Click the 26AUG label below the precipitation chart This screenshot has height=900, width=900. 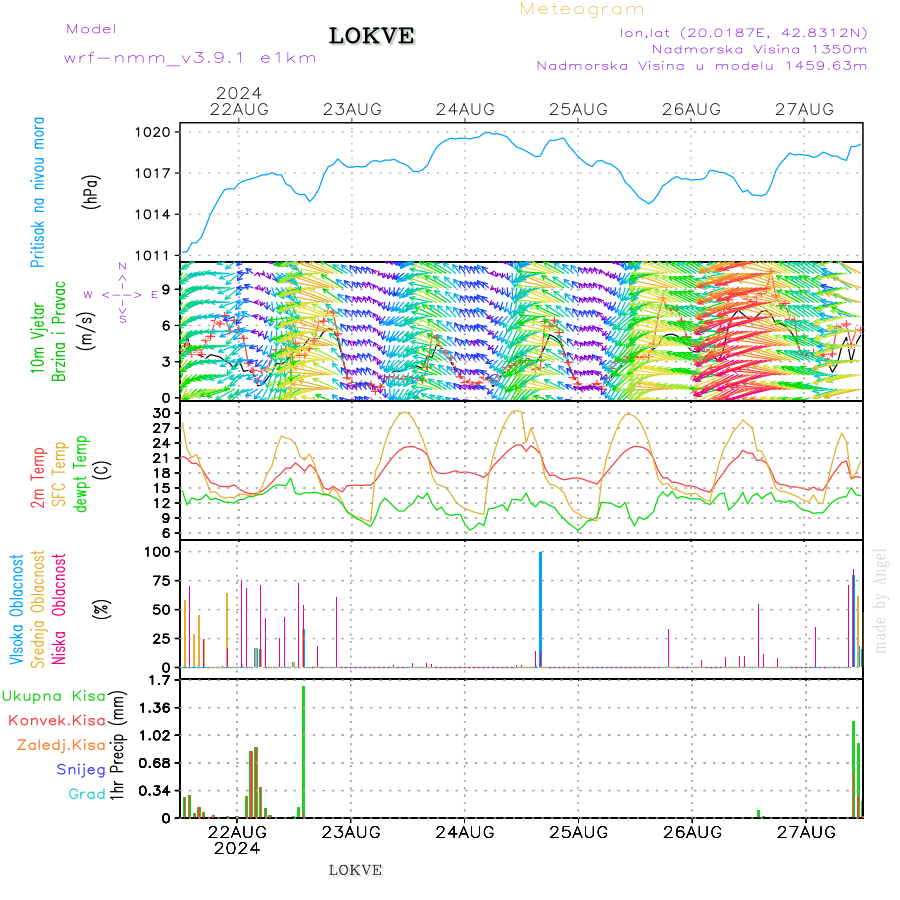(x=692, y=832)
